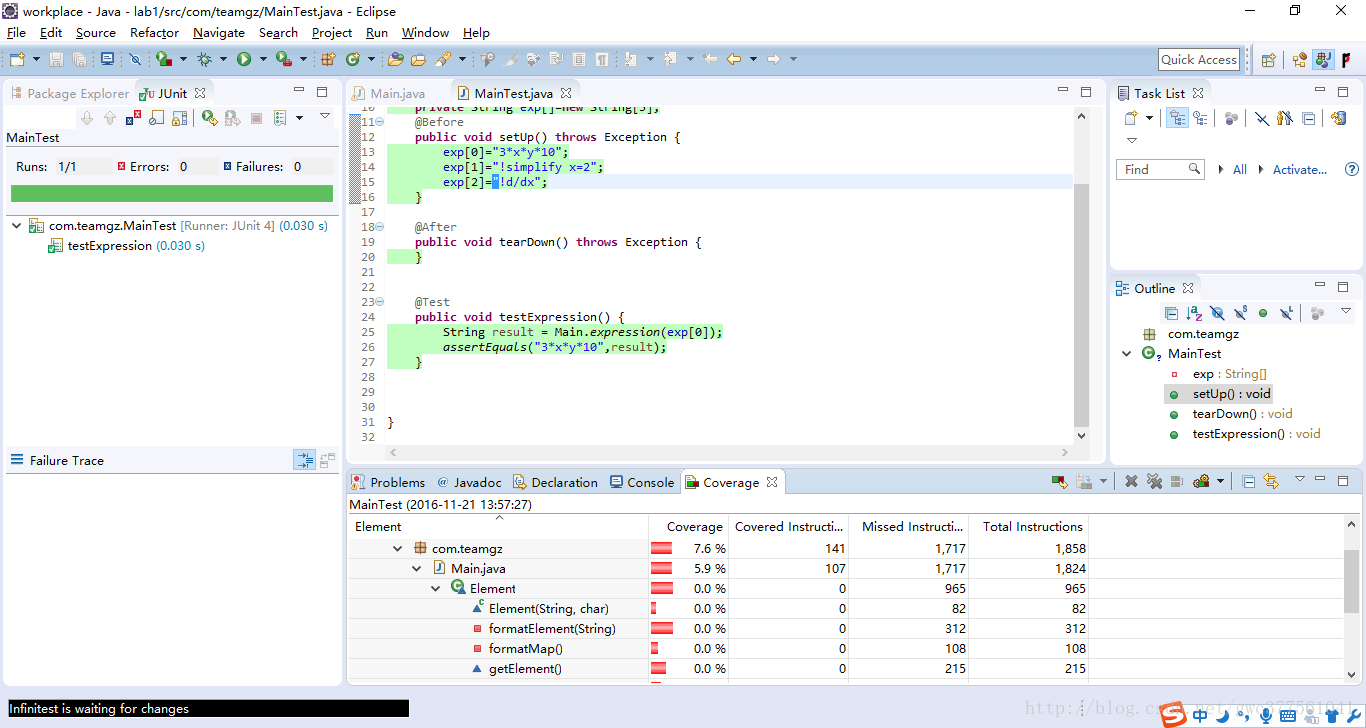Image resolution: width=1366 pixels, height=728 pixels.
Task: Click Collapse All icon in Coverage view
Action: 1248,482
